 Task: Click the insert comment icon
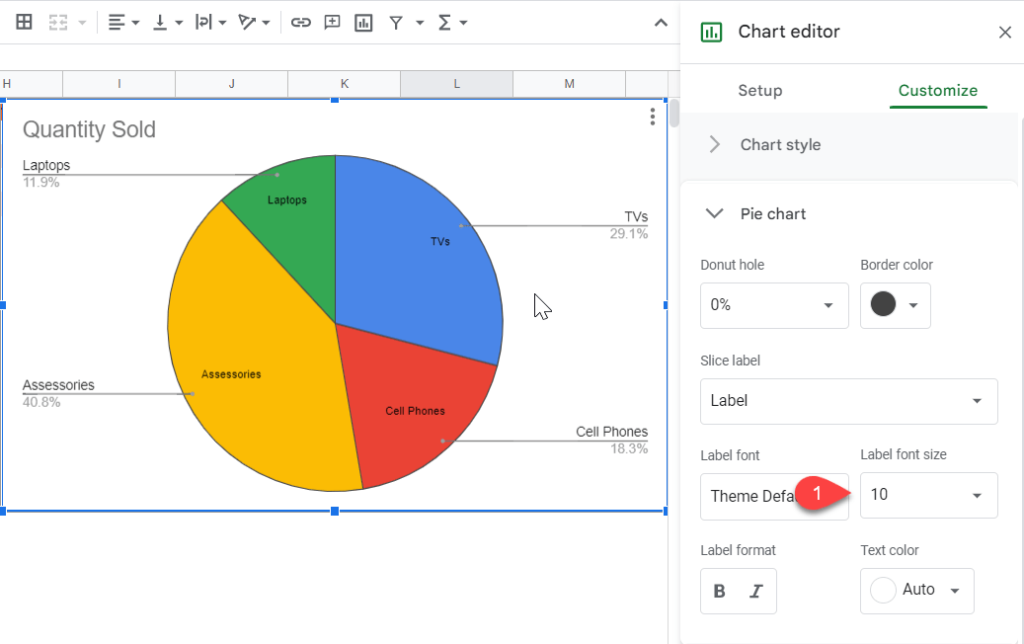tap(332, 22)
